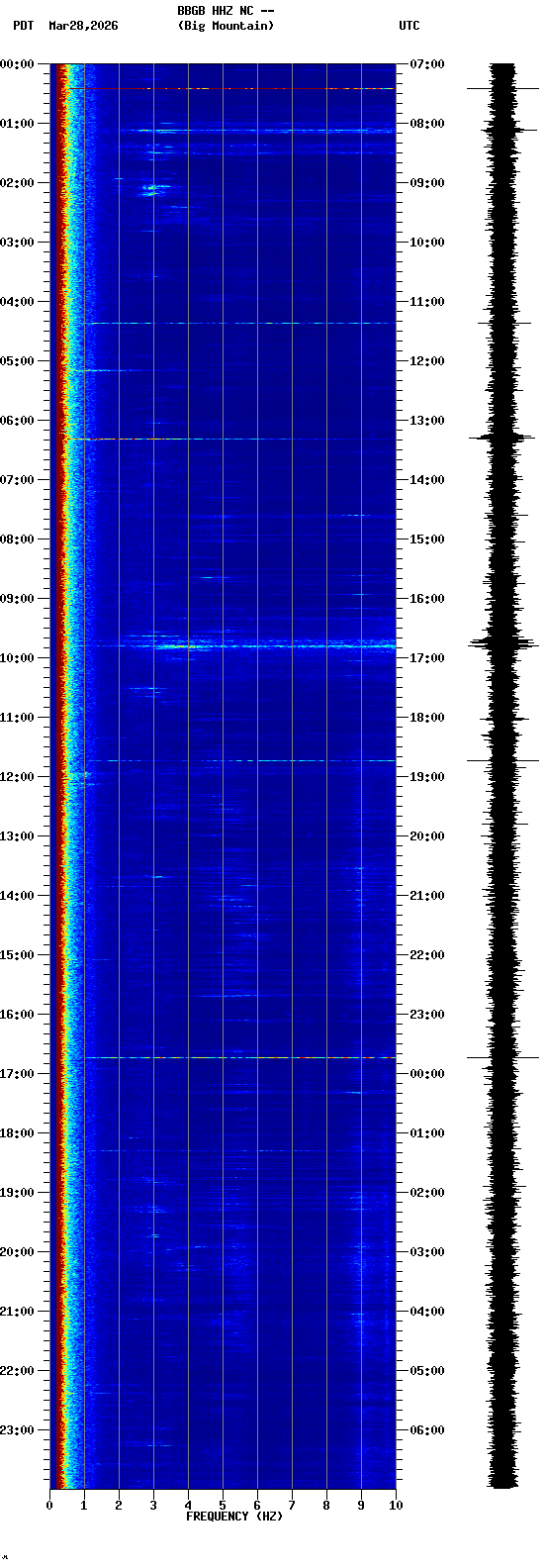Select the '22:00' PDT axis time label
The width and height of the screenshot is (546, 1568).
[x=17, y=1371]
